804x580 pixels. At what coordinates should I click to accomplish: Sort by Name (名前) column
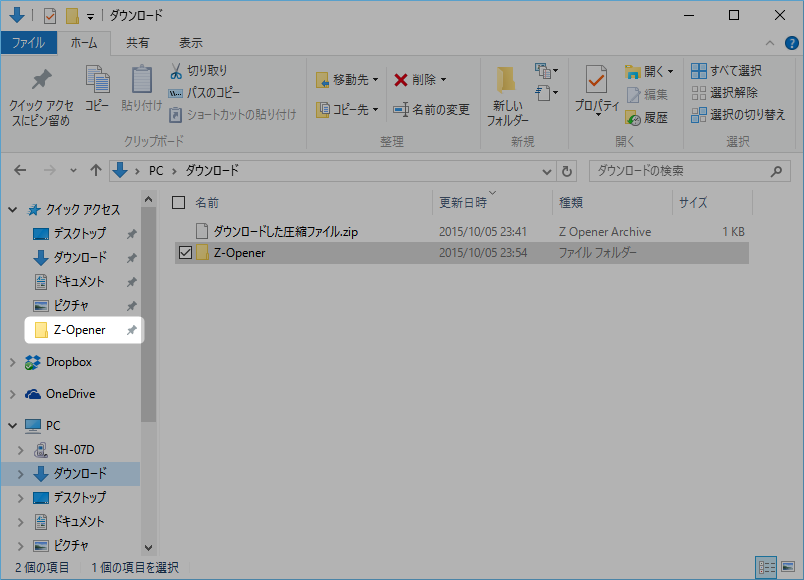(x=207, y=203)
